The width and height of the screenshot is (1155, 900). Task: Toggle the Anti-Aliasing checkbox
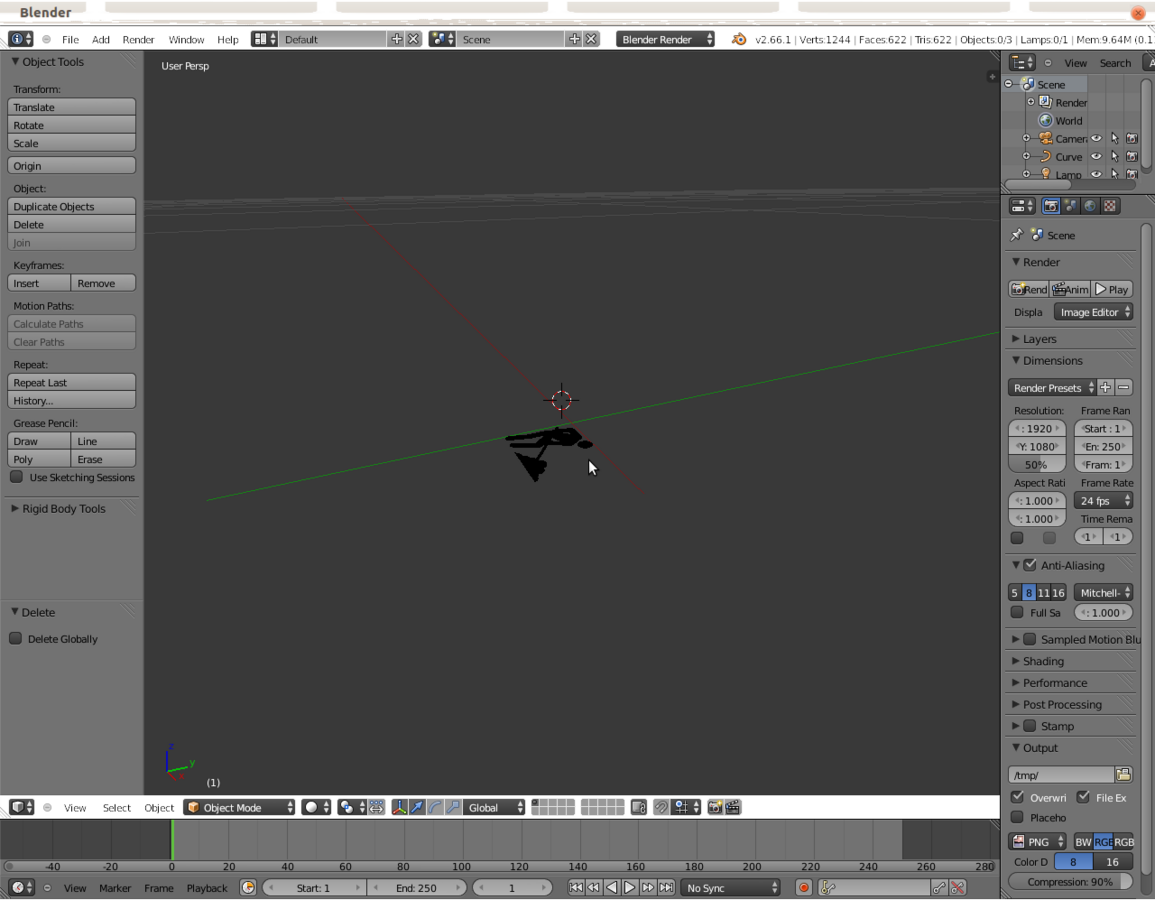click(1030, 565)
